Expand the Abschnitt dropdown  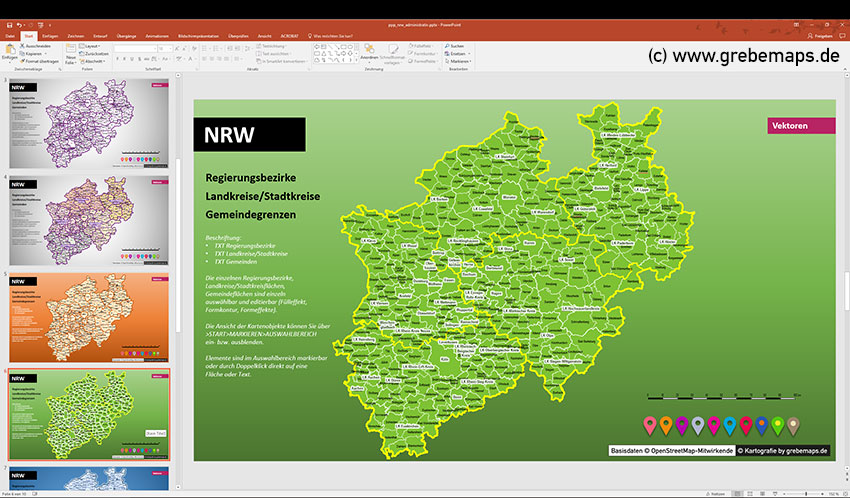point(94,61)
